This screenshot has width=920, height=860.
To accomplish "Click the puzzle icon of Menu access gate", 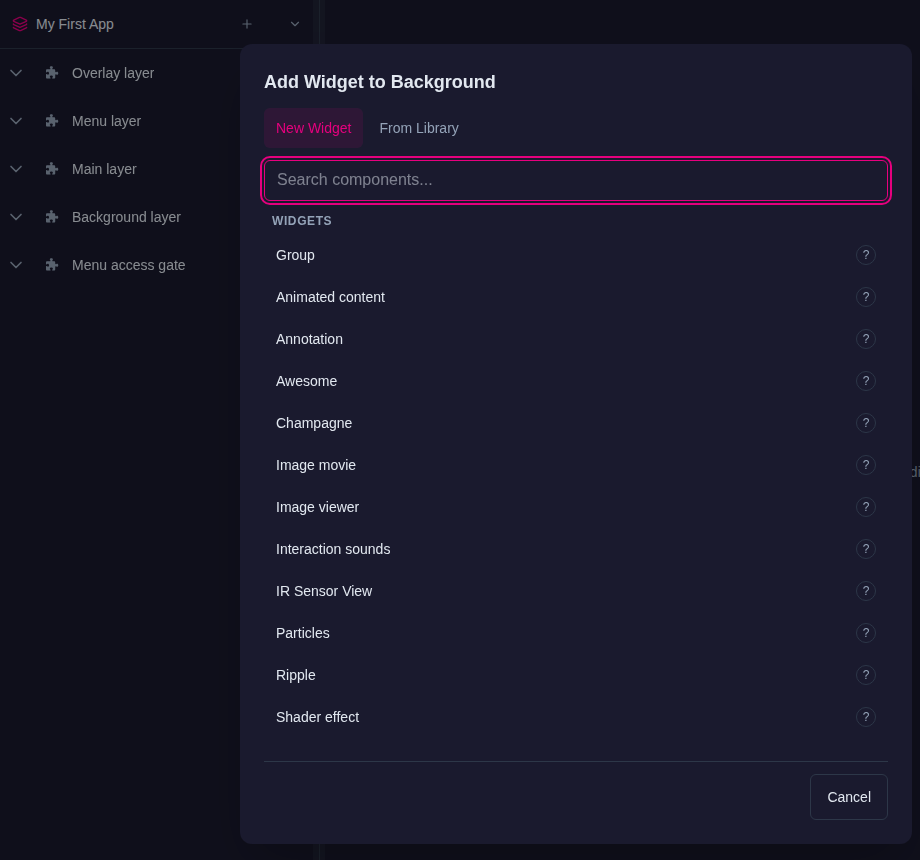I will tap(52, 265).
